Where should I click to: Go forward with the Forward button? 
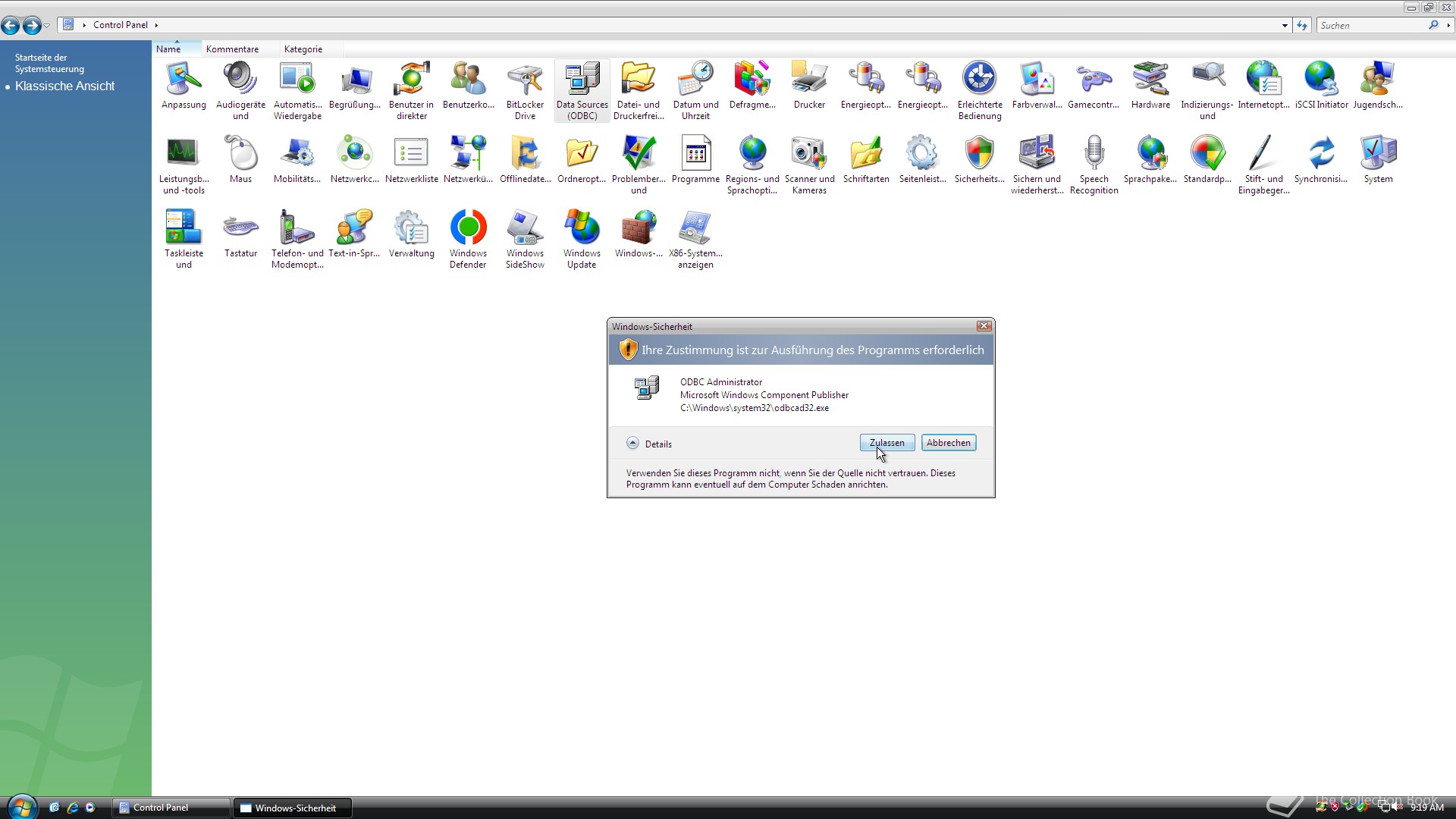(32, 26)
